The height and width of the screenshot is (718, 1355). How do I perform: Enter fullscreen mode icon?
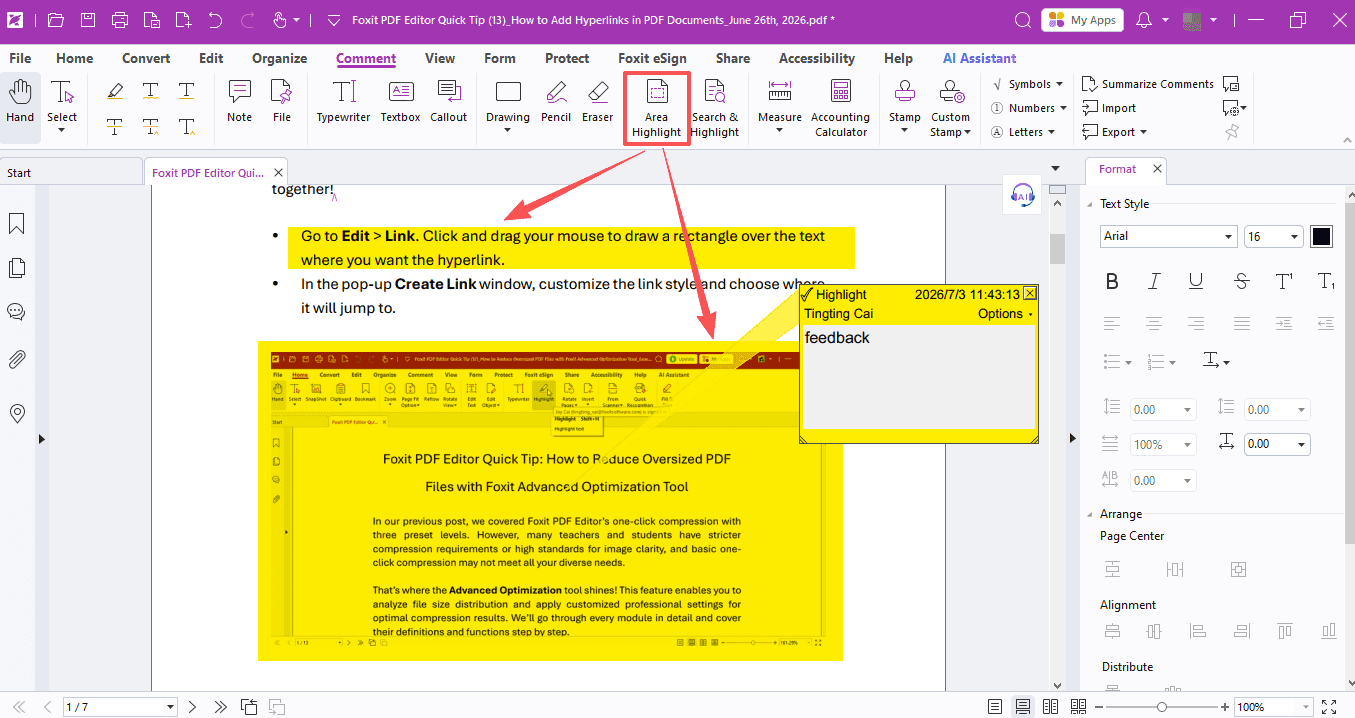click(x=1329, y=707)
